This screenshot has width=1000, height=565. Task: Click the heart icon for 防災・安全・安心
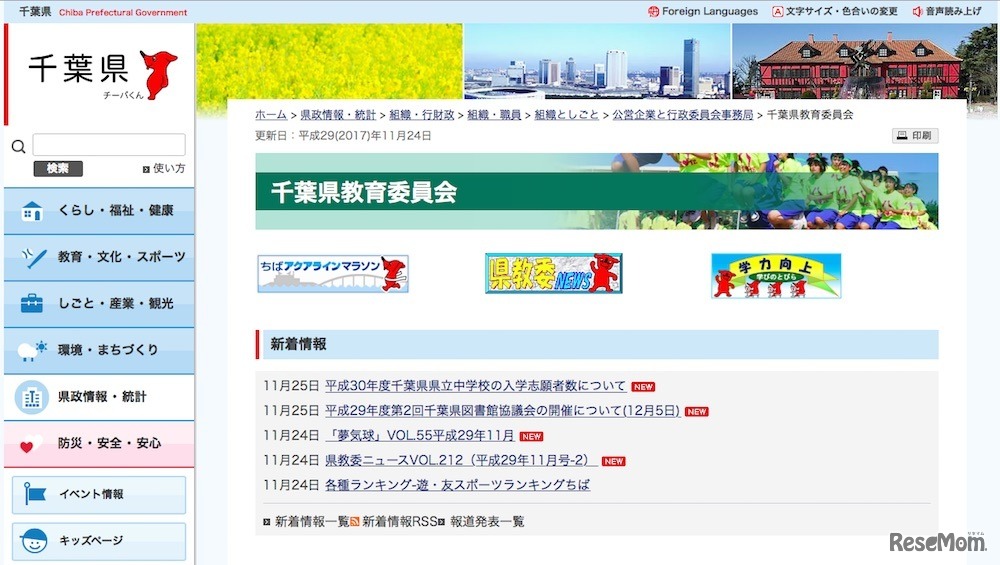coord(30,444)
